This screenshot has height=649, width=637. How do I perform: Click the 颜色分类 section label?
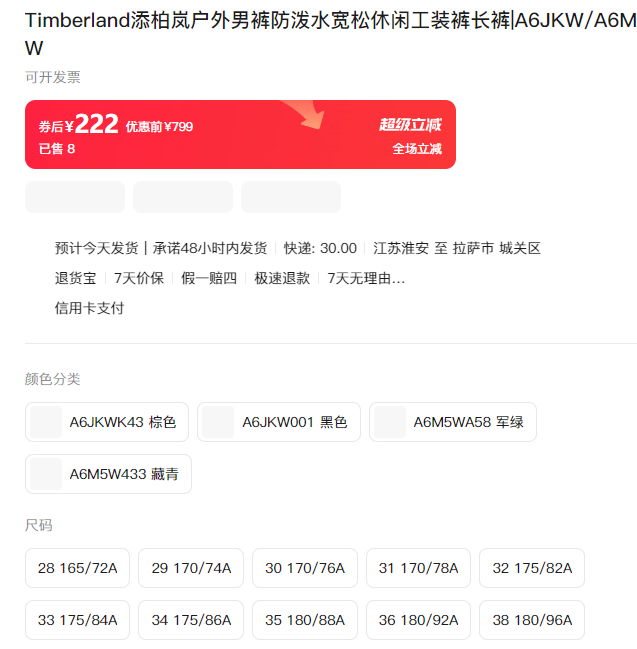(x=53, y=379)
